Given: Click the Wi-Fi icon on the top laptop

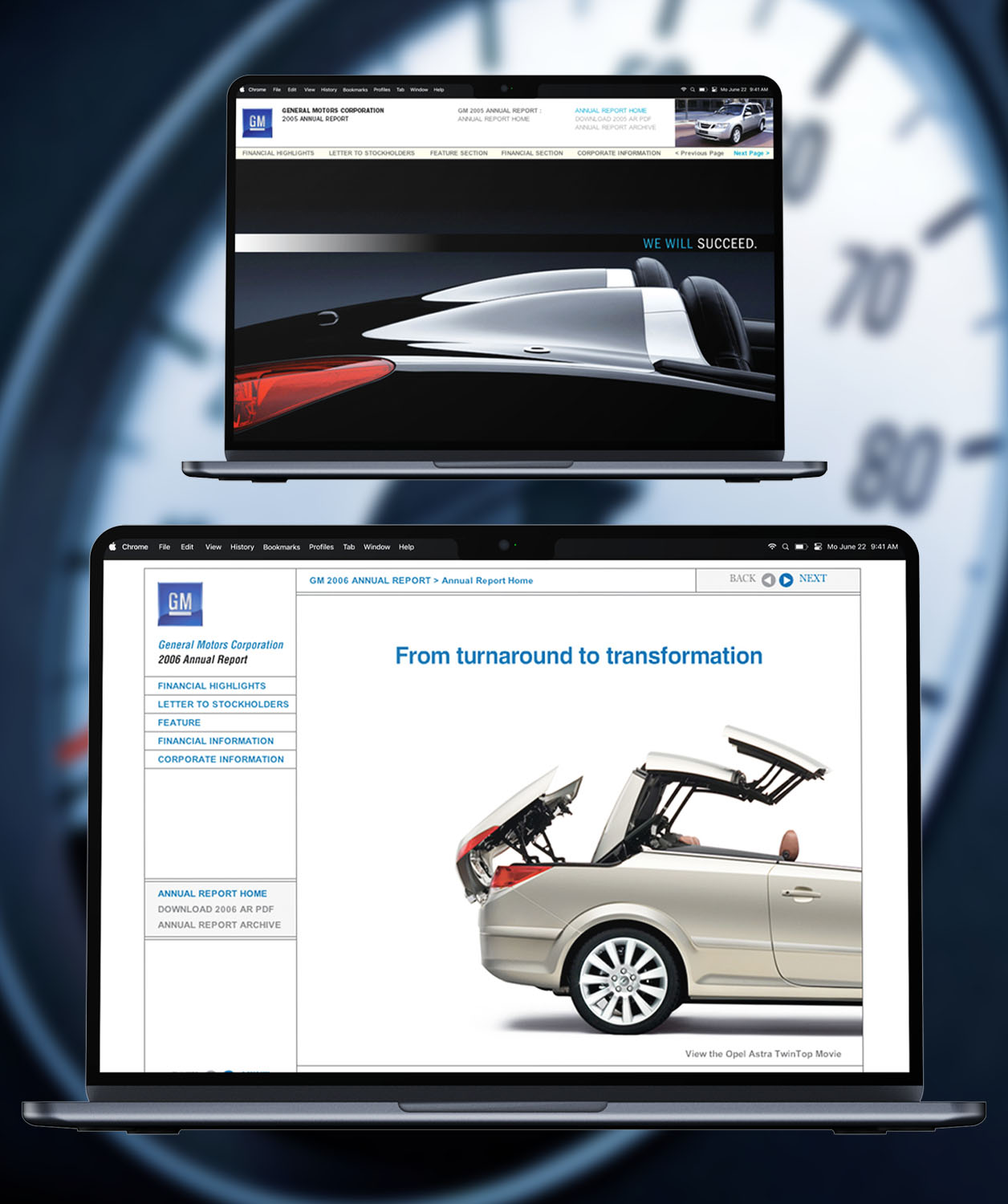Looking at the screenshot, I should (x=683, y=90).
